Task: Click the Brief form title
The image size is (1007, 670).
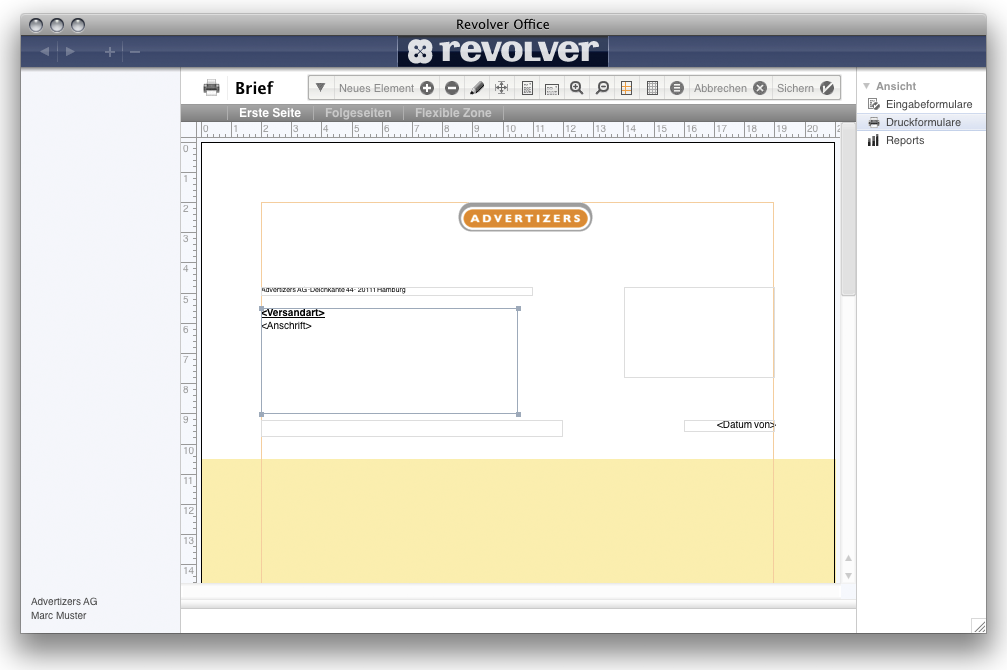Action: click(x=254, y=88)
